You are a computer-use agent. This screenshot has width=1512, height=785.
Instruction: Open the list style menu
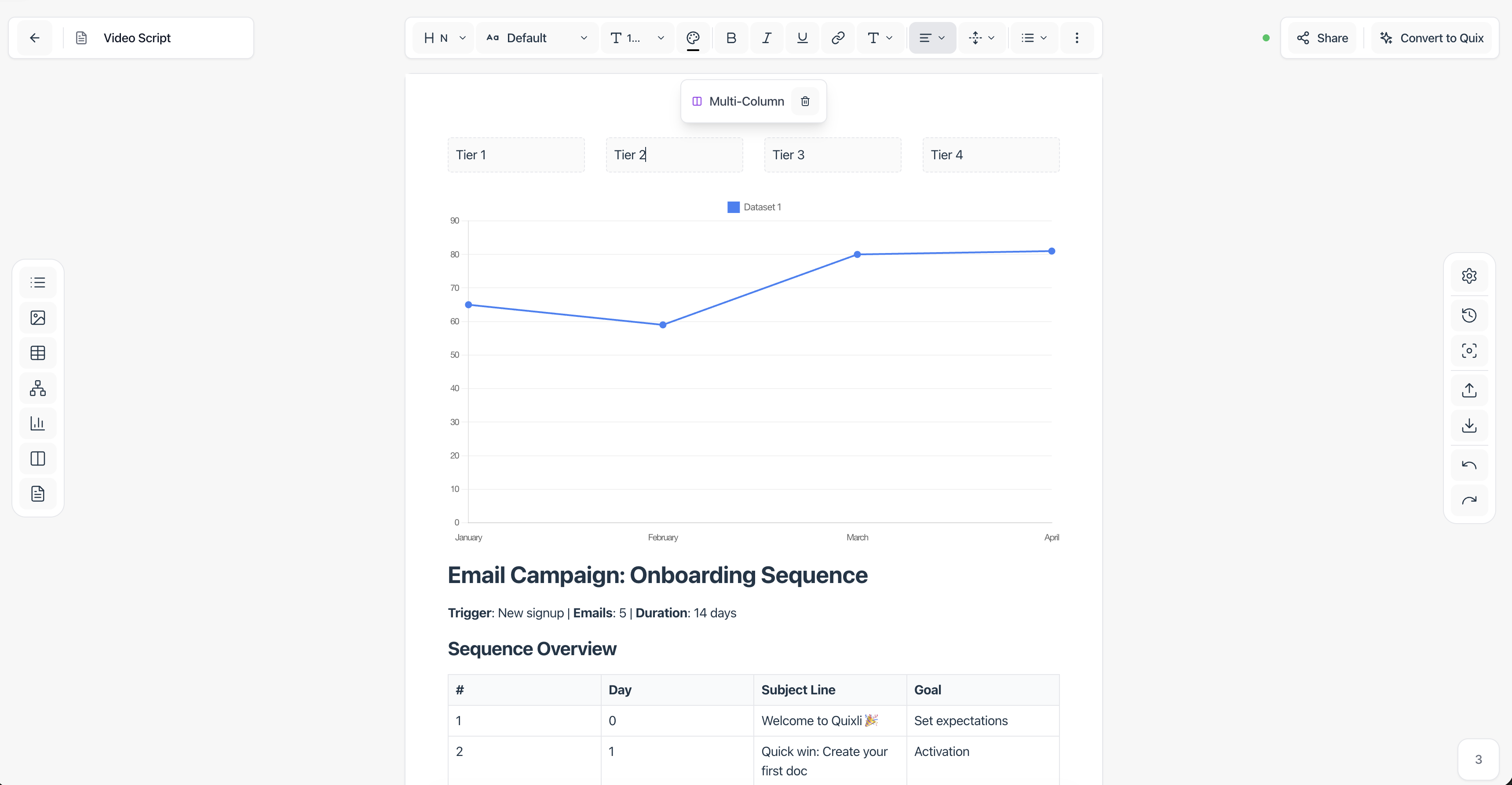click(1034, 37)
